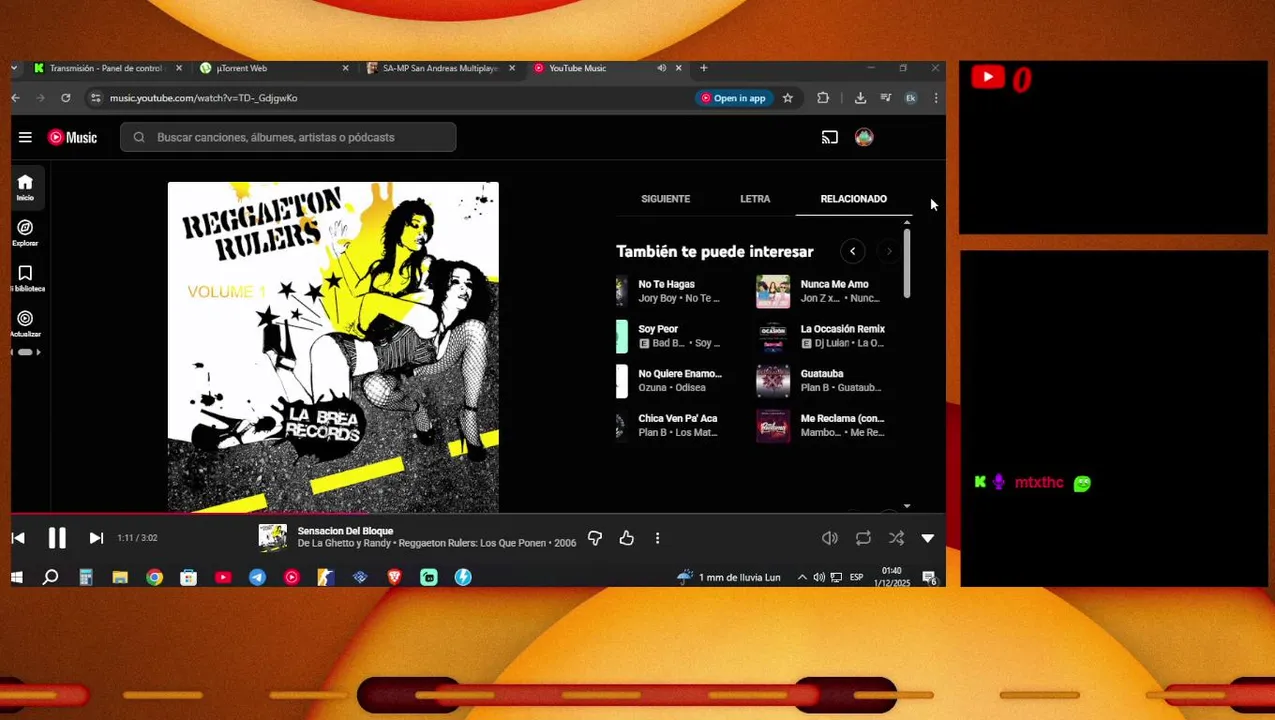This screenshot has height=720, width=1275.
Task: Open Chrome from the taskbar
Action: [154, 577]
